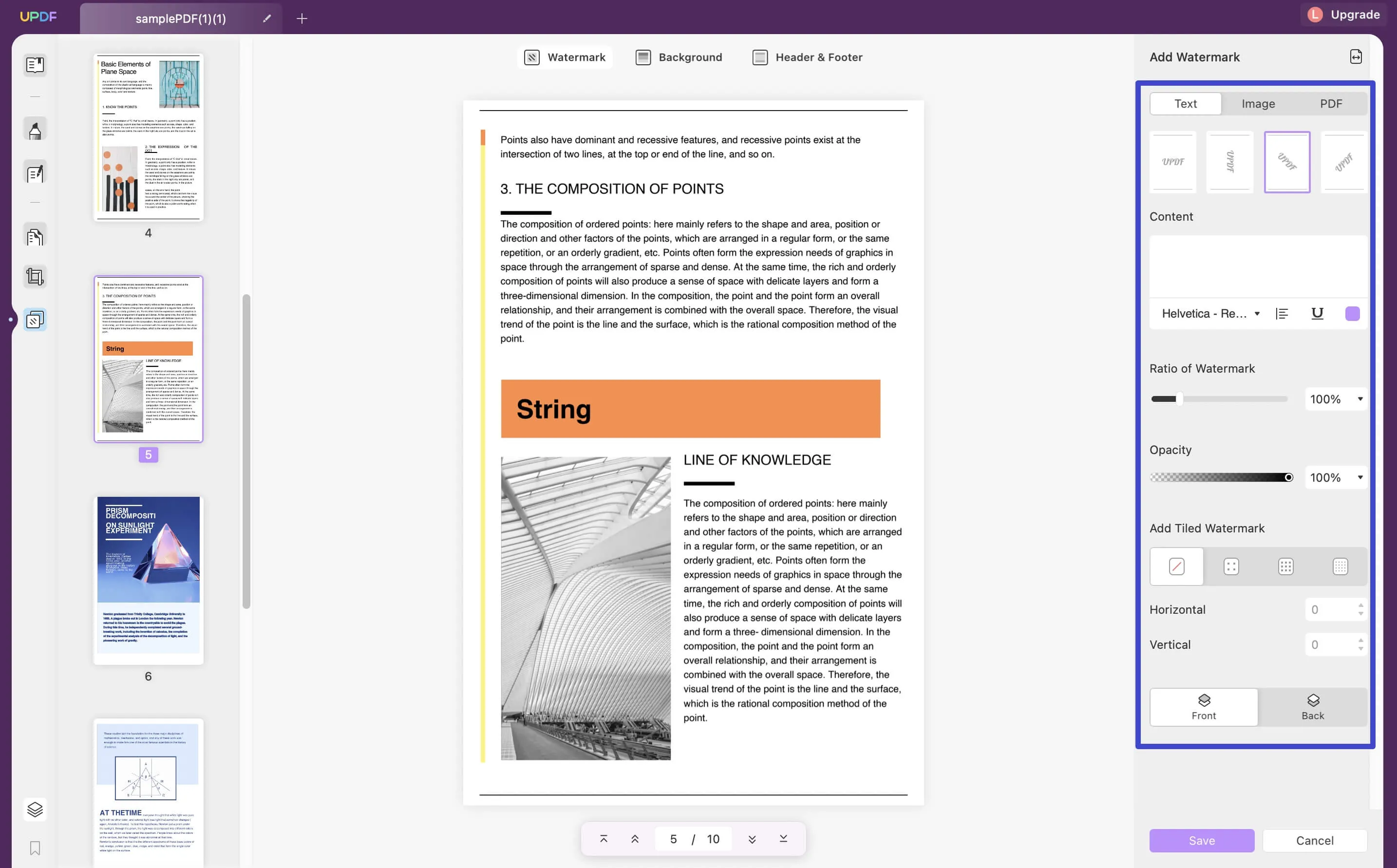Click the Watermark tab in toolbar
This screenshot has width=1397, height=868.
tap(564, 57)
